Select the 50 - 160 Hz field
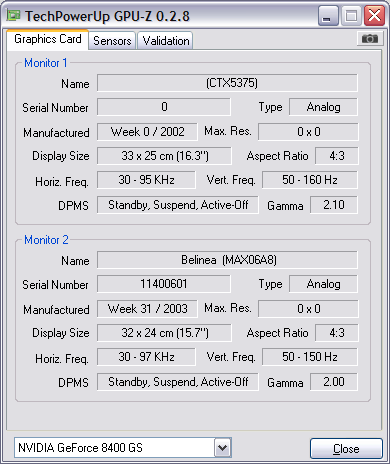Image resolution: width=390 pixels, height=464 pixels. click(x=310, y=180)
